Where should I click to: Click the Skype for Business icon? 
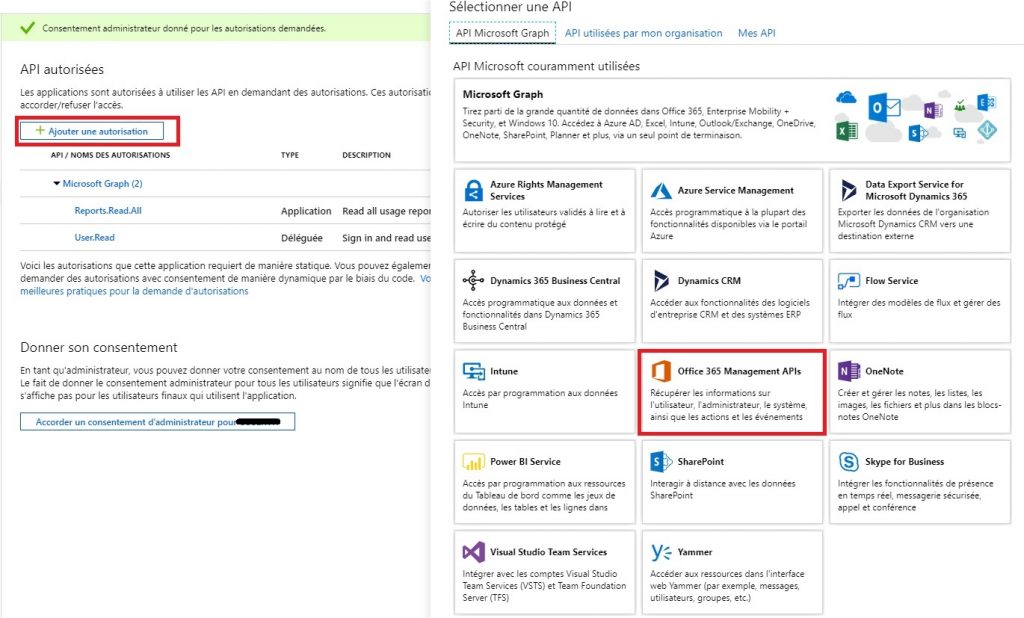click(848, 461)
